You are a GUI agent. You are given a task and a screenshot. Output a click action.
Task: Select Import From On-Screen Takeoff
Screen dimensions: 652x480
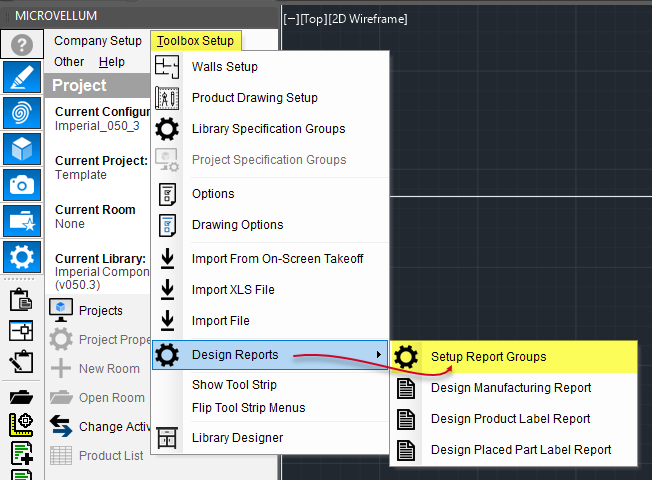270,259
